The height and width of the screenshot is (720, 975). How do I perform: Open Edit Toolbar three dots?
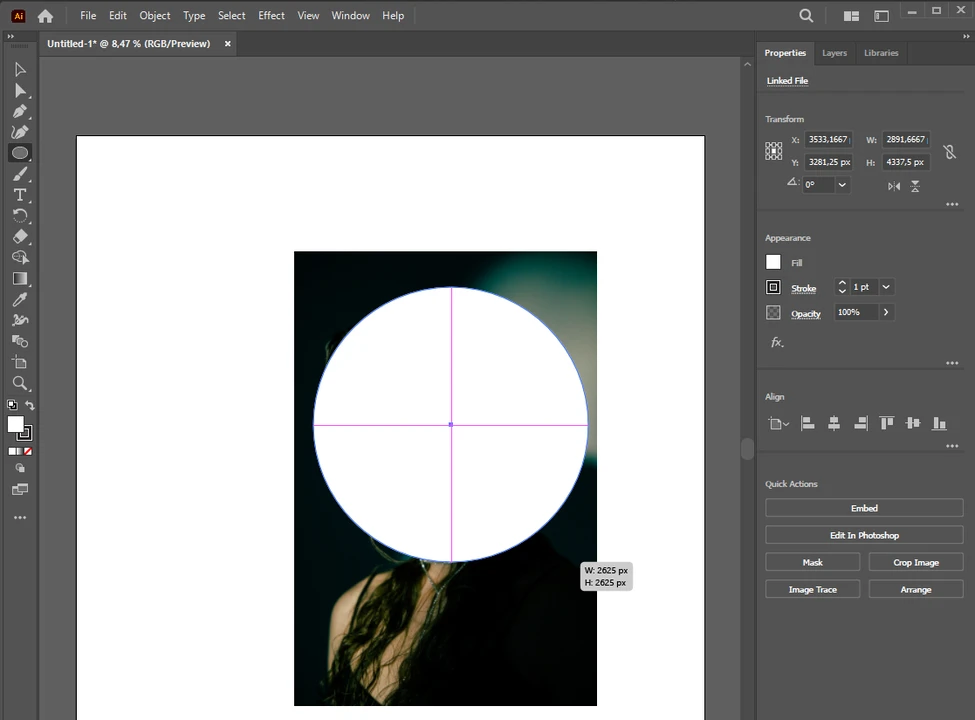20,517
